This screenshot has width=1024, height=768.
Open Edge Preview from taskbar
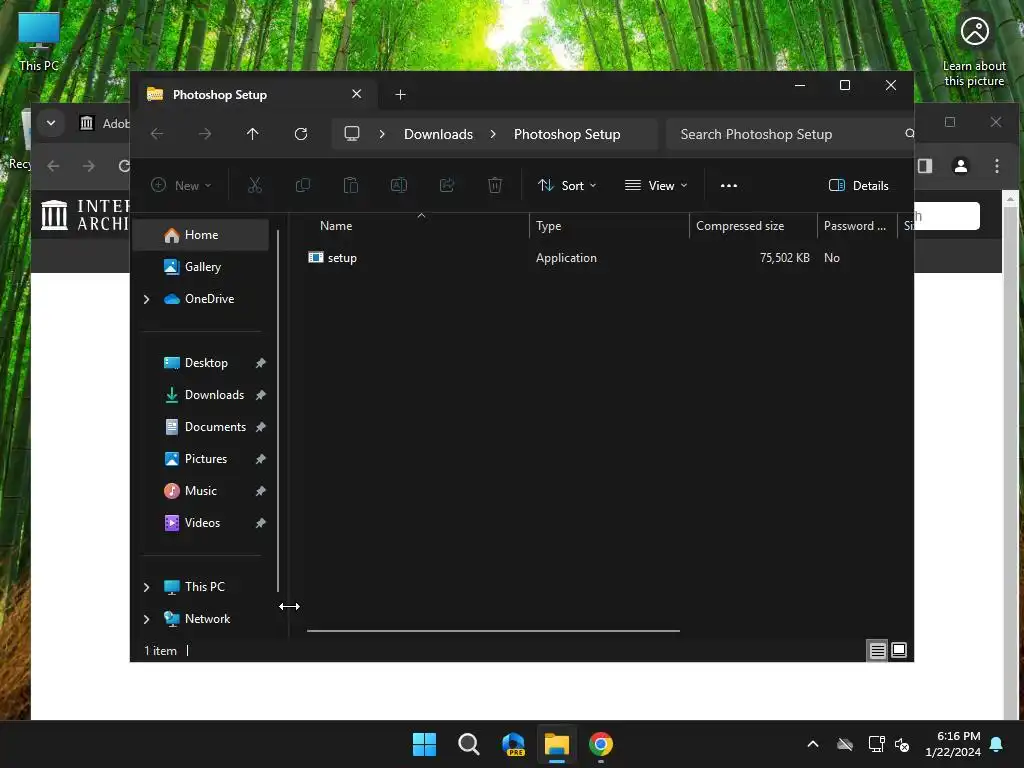[x=513, y=744]
